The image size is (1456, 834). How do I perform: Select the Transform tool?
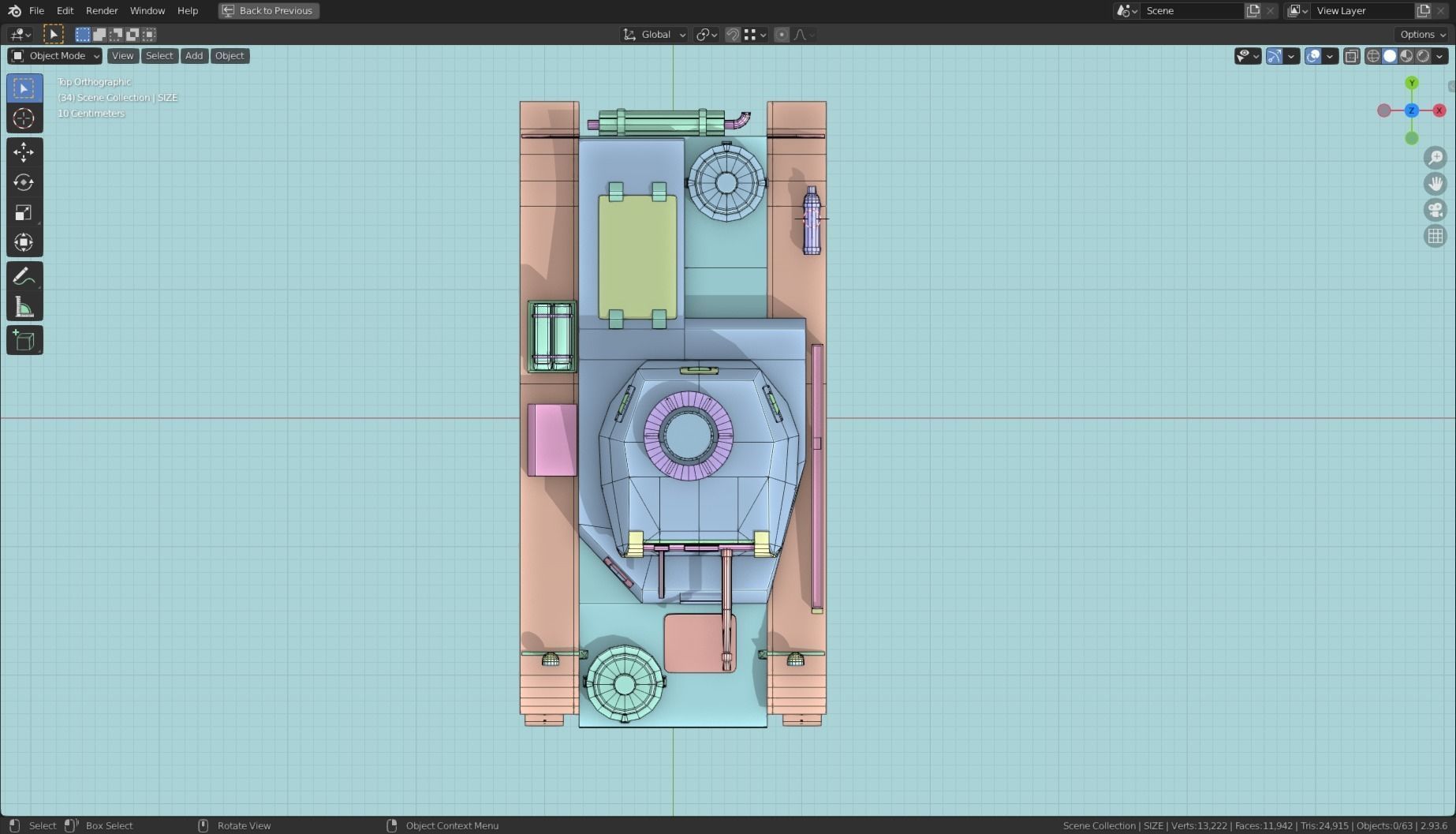[x=24, y=242]
